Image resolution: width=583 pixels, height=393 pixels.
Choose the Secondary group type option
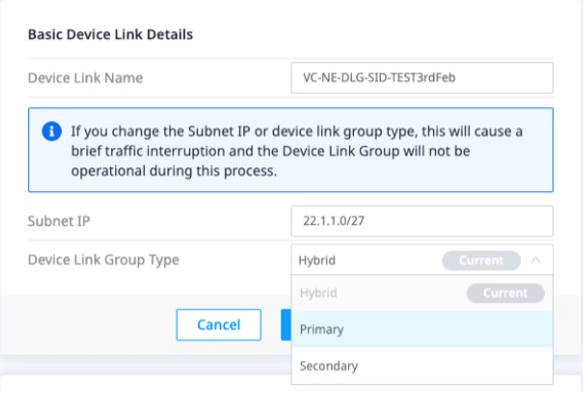tap(422, 366)
